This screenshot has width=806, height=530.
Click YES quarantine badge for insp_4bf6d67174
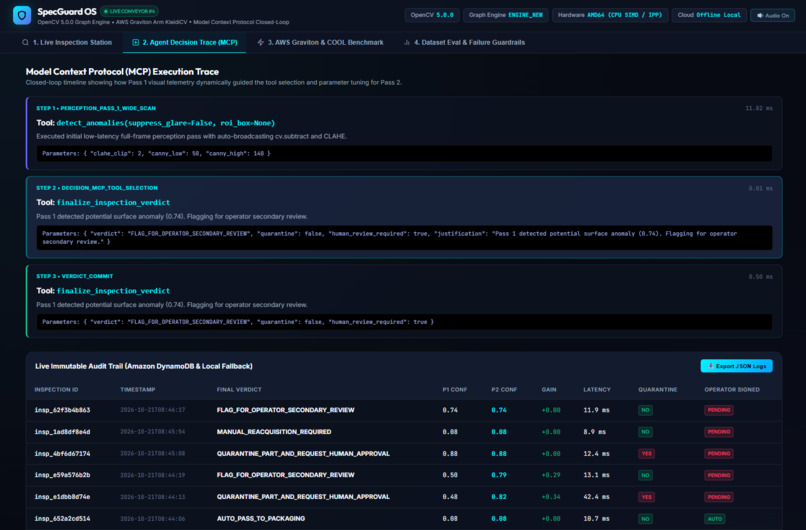click(x=646, y=453)
